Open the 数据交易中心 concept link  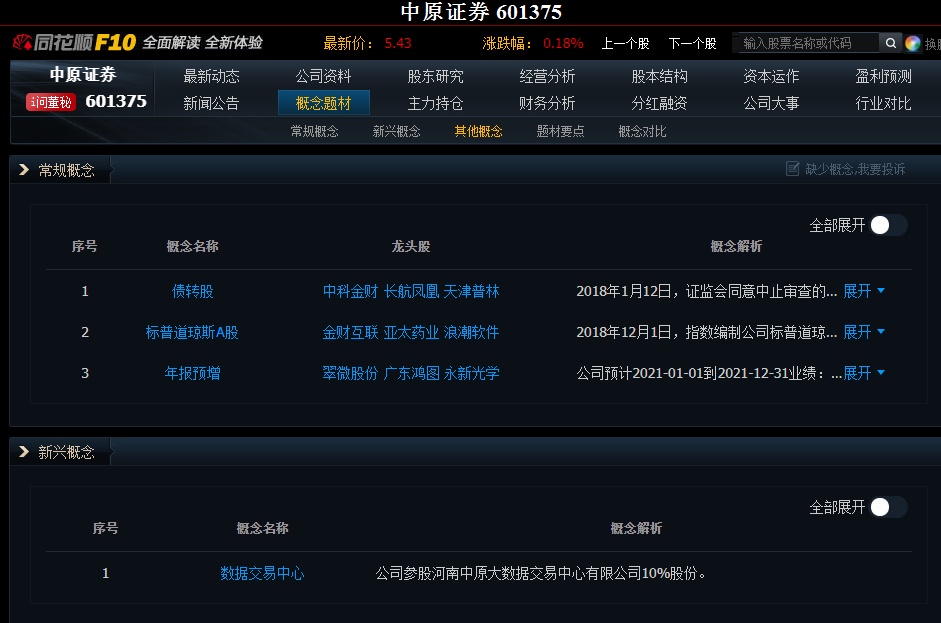point(262,573)
